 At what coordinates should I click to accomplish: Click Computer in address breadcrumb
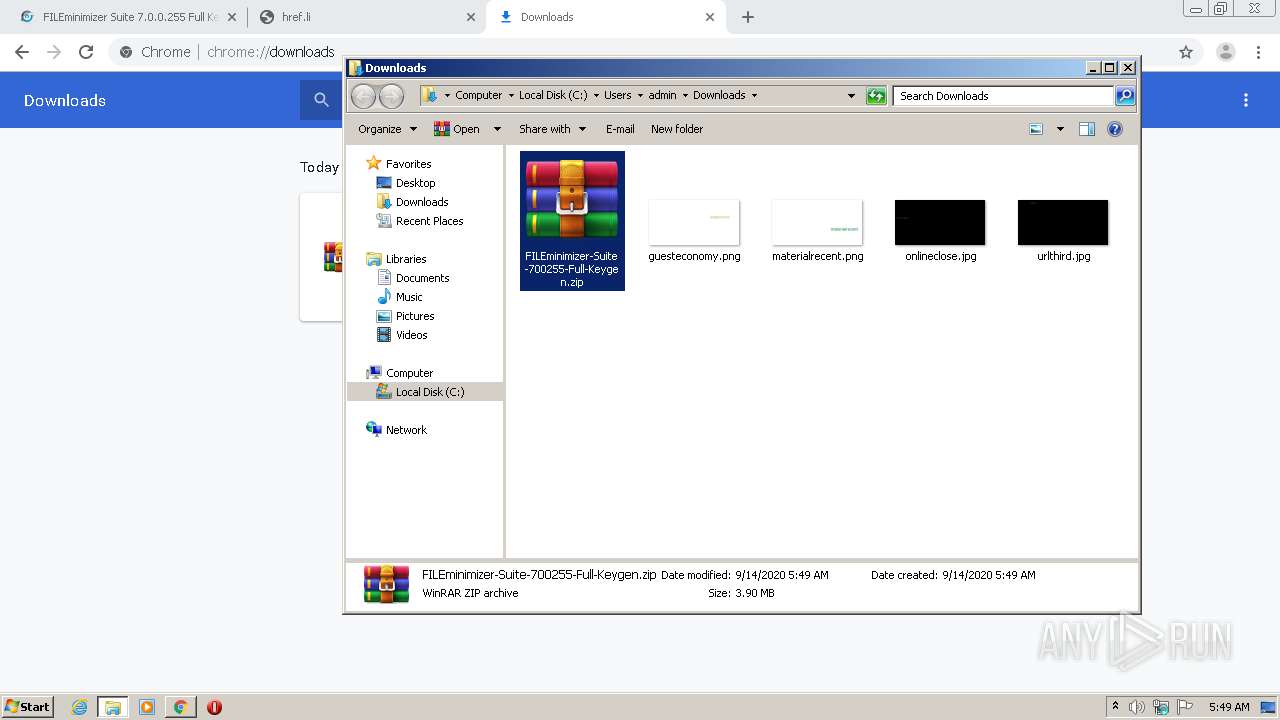point(478,95)
